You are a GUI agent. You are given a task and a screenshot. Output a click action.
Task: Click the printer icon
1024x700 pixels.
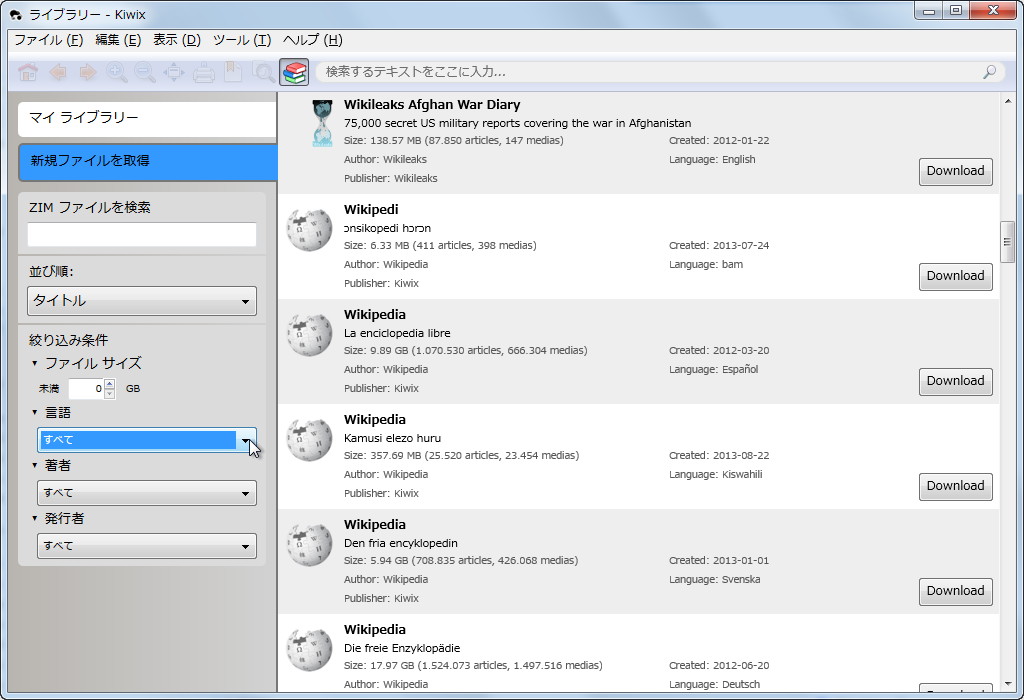(204, 72)
